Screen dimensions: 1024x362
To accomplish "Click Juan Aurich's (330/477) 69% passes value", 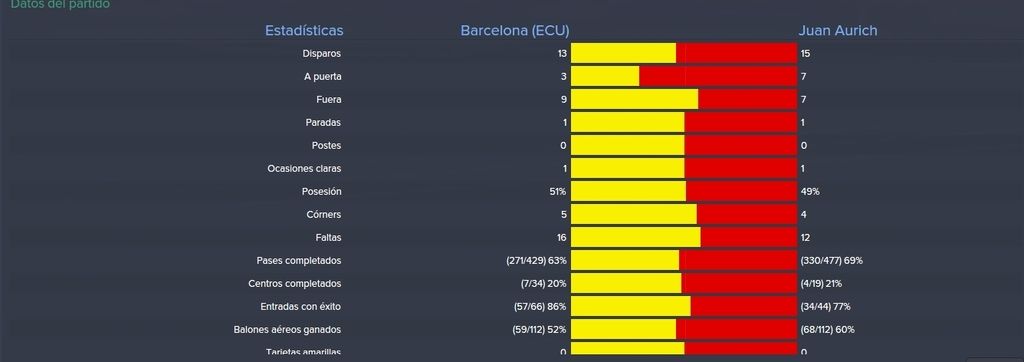I will click(831, 260).
